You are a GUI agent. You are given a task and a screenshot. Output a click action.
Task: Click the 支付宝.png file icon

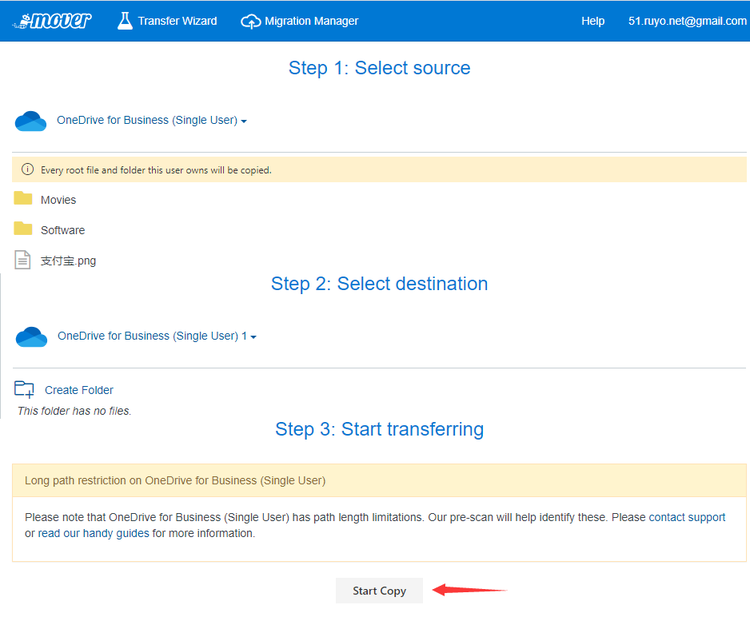tap(22, 260)
